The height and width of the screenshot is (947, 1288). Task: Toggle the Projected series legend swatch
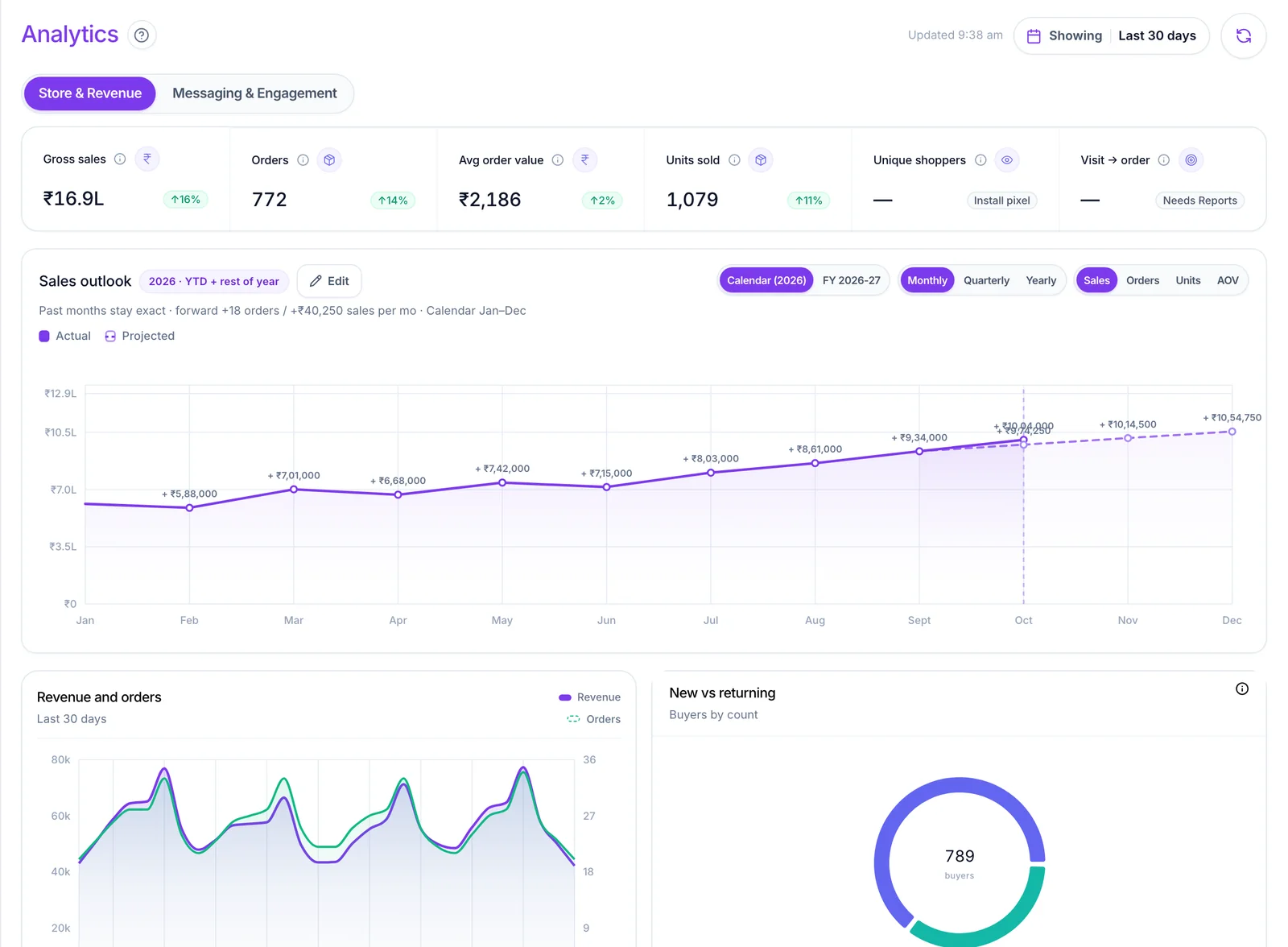tap(110, 336)
